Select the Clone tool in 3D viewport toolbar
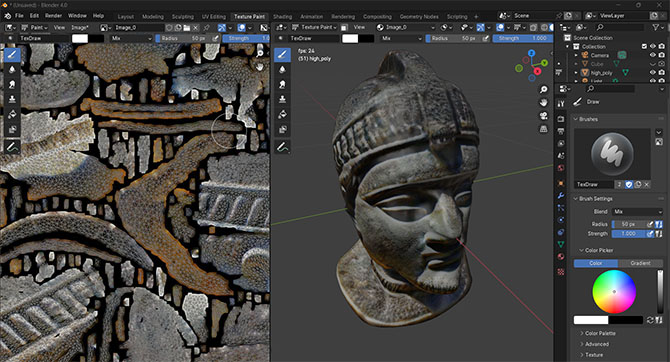This screenshot has height=362, width=670. coord(282,99)
